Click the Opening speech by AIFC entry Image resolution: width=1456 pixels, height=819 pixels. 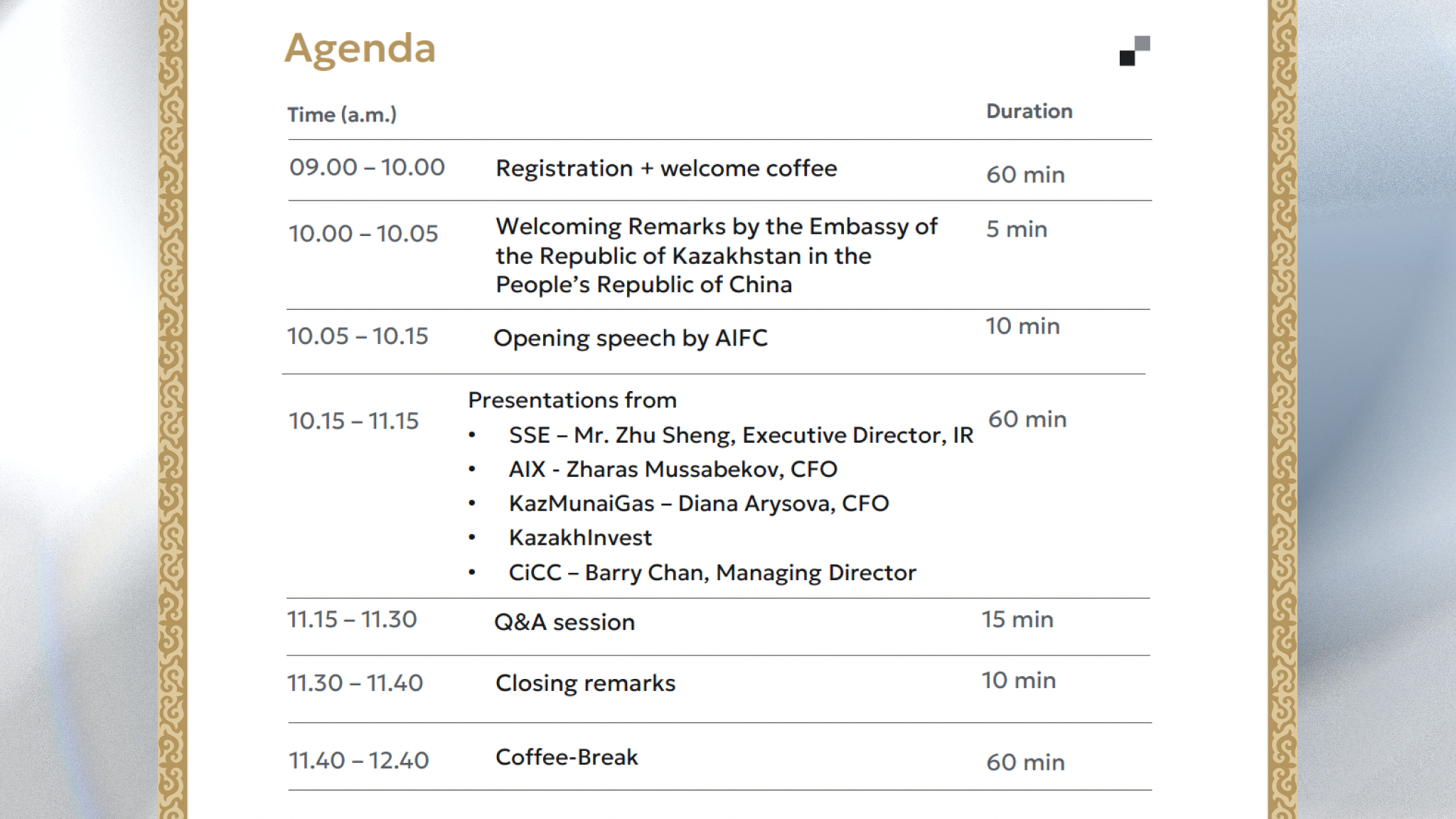point(631,338)
